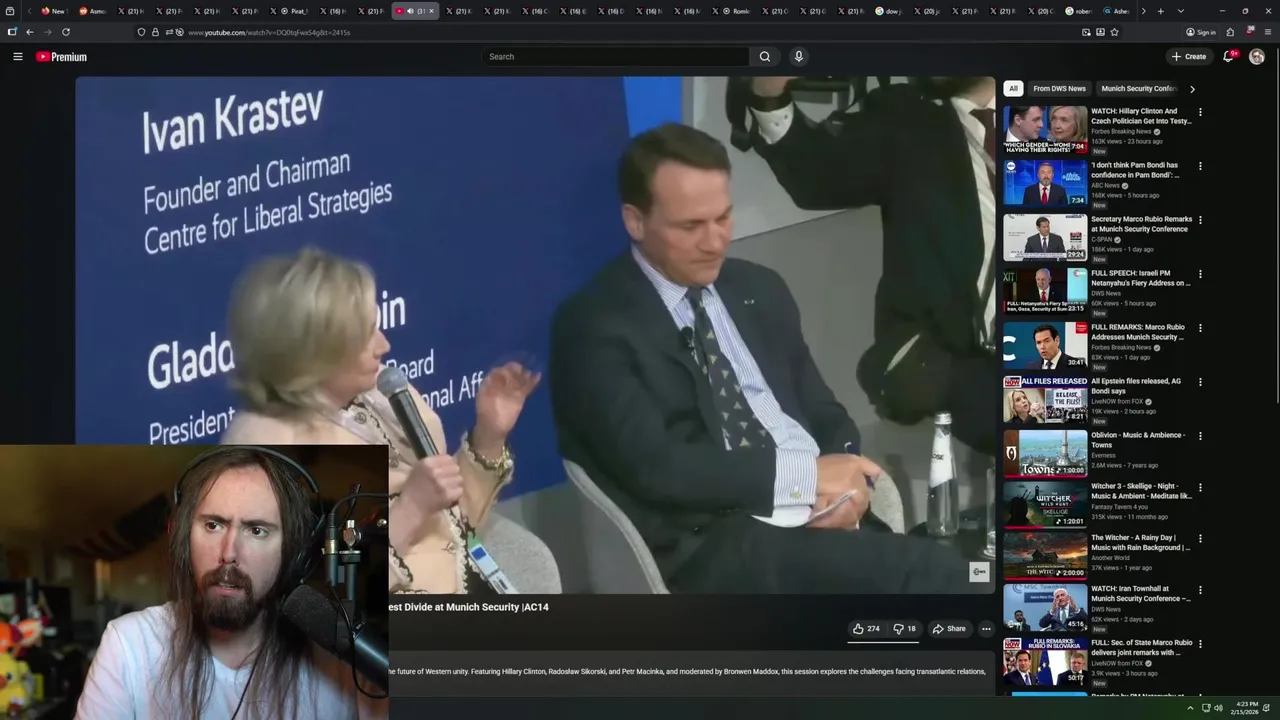Open The Witcher A Rainy Day title
Viewport: 1280px width, 720px height.
pyautogui.click(x=1141, y=543)
